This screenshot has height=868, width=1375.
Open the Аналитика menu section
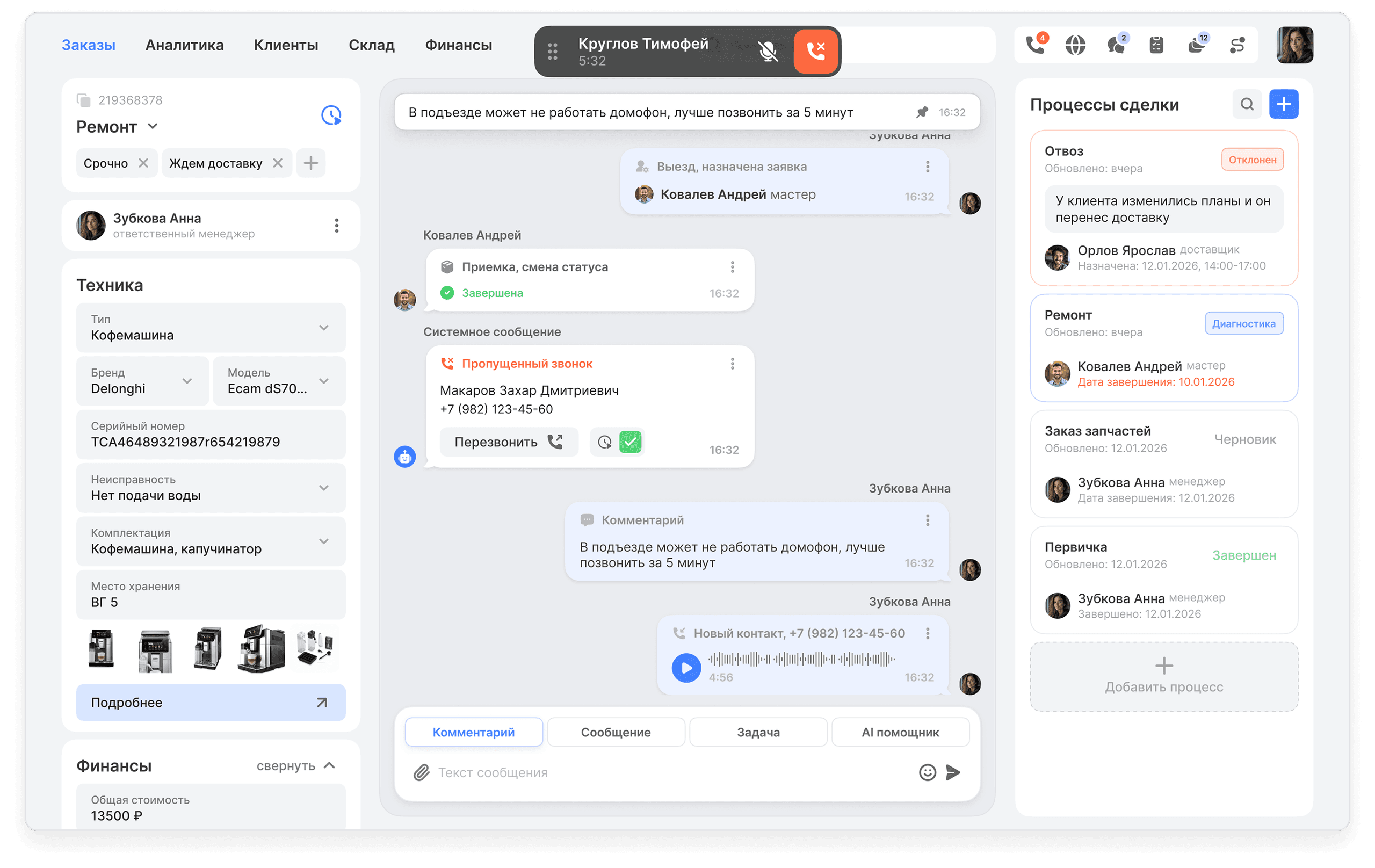[184, 45]
